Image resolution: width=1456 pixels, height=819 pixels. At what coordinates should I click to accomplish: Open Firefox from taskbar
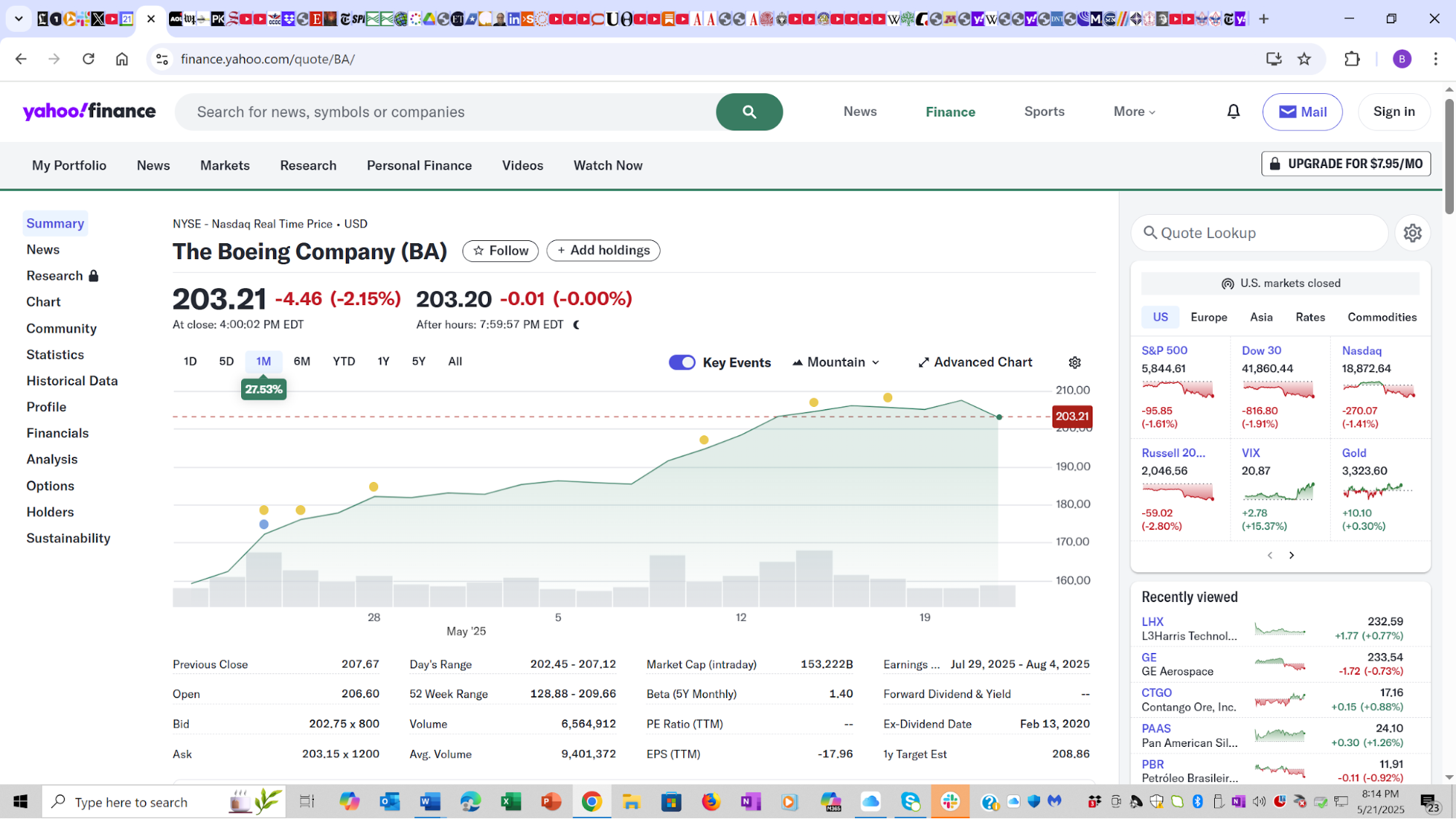click(x=711, y=802)
